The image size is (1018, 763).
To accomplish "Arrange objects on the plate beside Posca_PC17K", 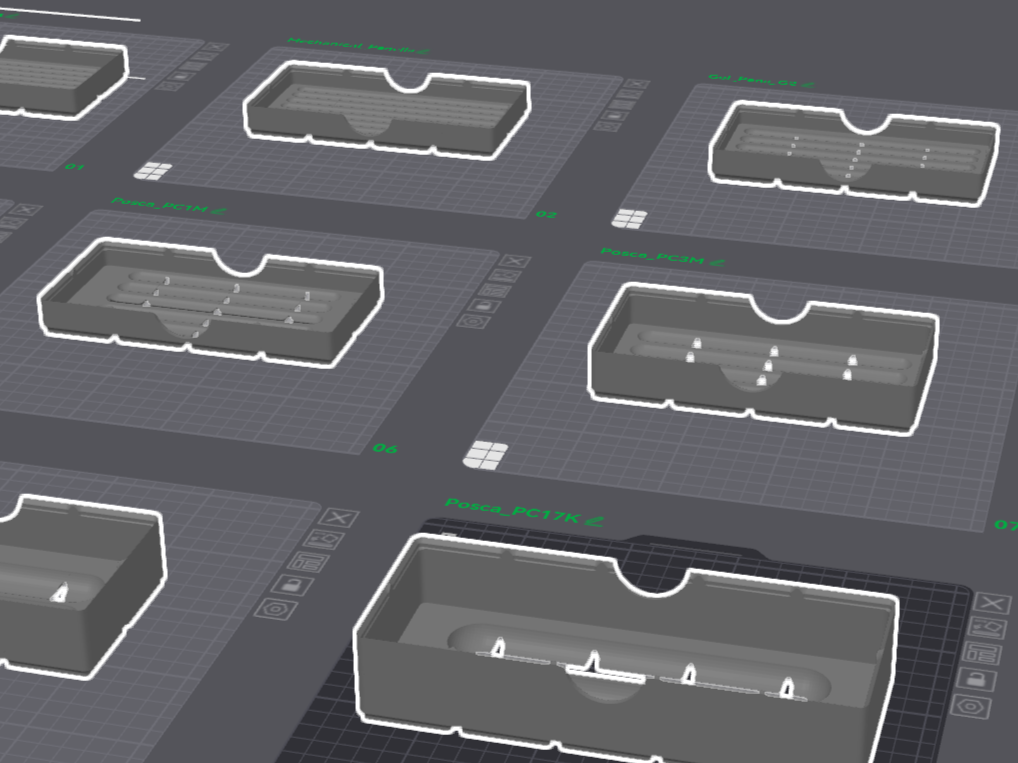I will (308, 562).
